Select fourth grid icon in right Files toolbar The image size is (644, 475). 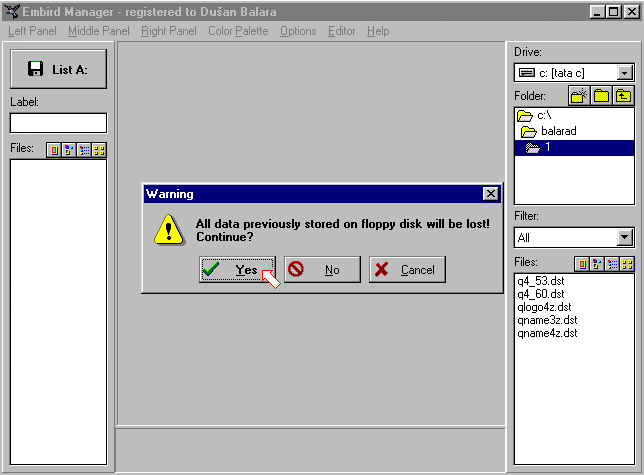[x=627, y=264]
